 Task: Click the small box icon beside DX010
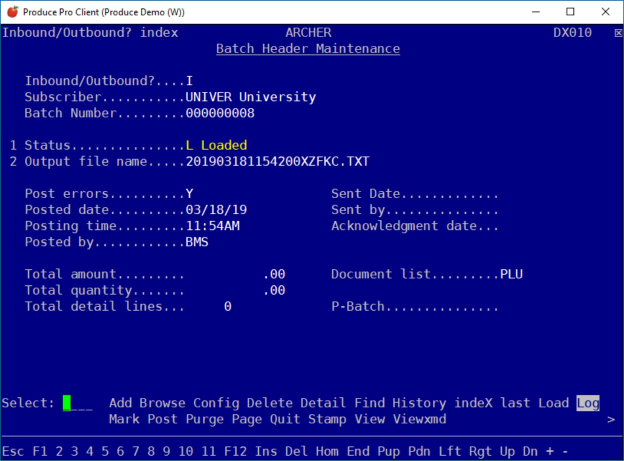(x=618, y=33)
